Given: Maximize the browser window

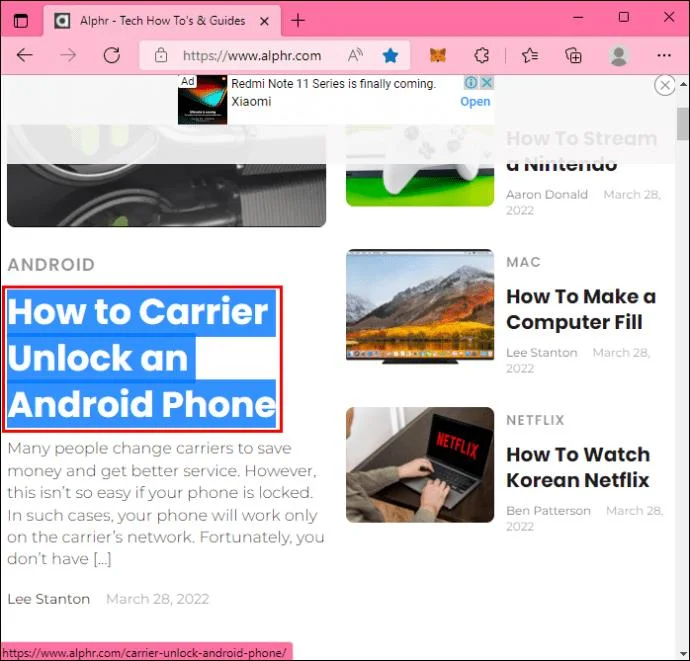Looking at the screenshot, I should click(x=624, y=18).
